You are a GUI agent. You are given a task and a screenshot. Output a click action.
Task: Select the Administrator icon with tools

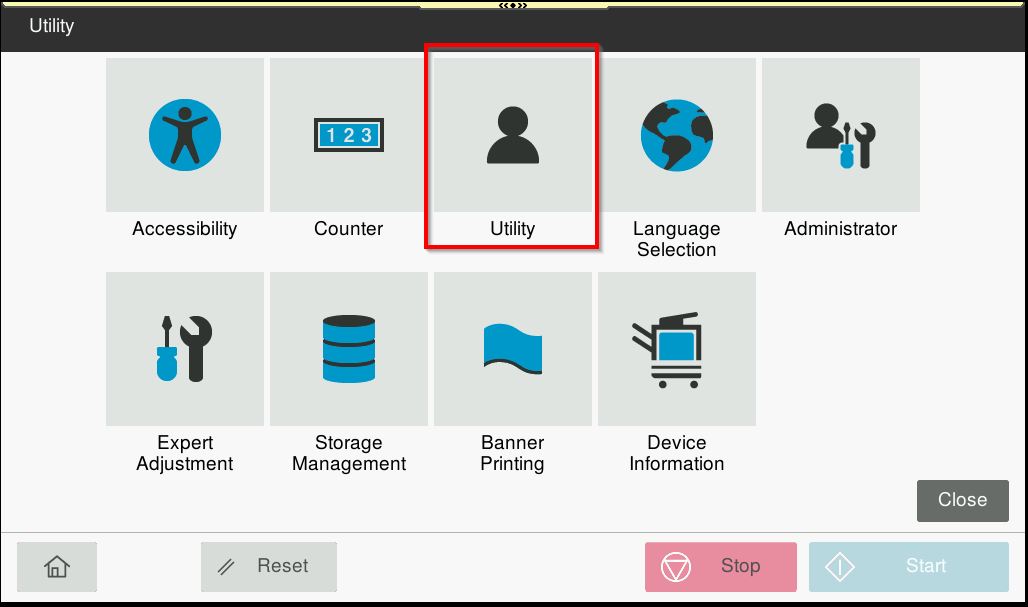coord(841,135)
